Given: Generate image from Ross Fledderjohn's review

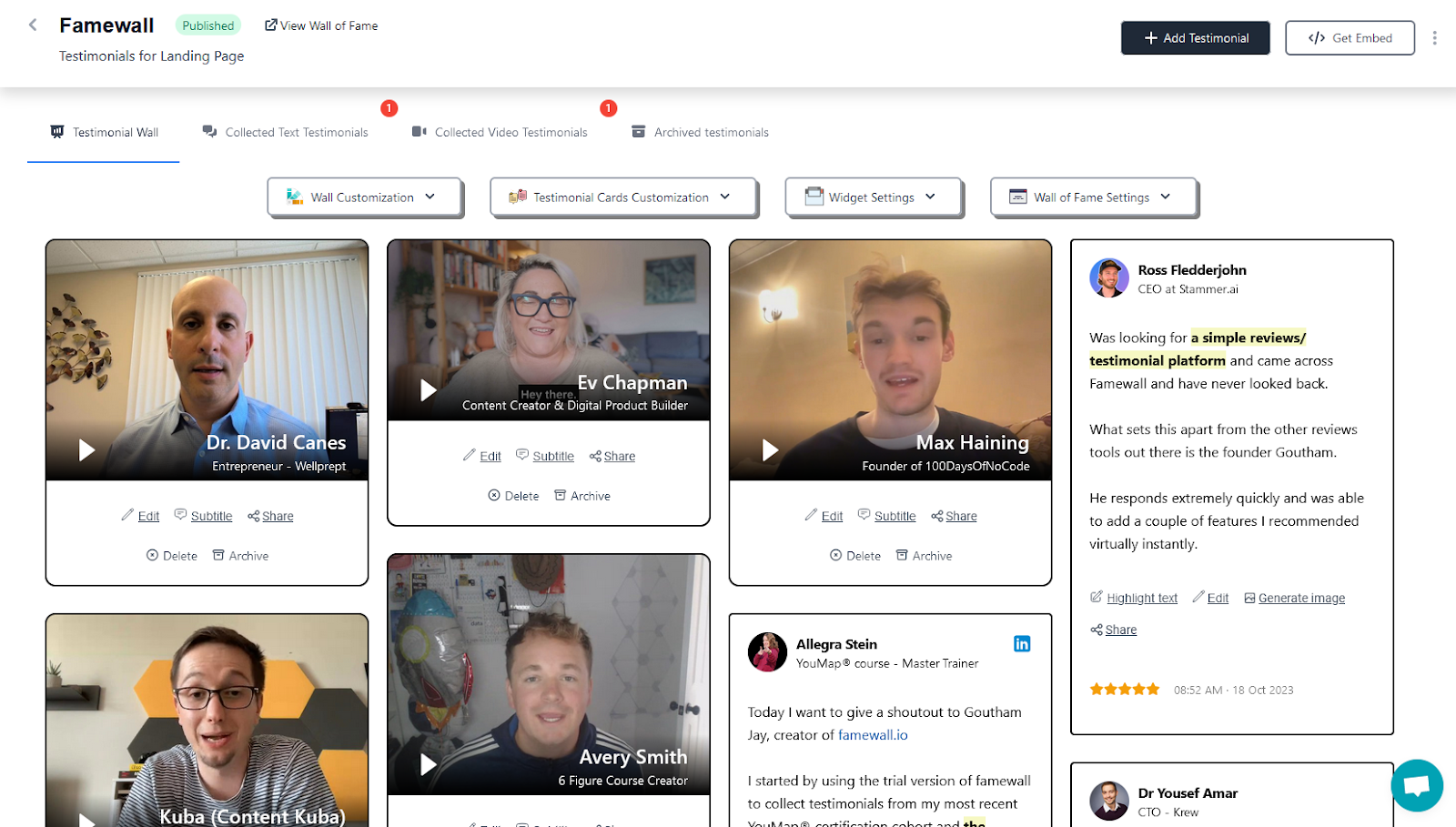Looking at the screenshot, I should click(x=1301, y=597).
